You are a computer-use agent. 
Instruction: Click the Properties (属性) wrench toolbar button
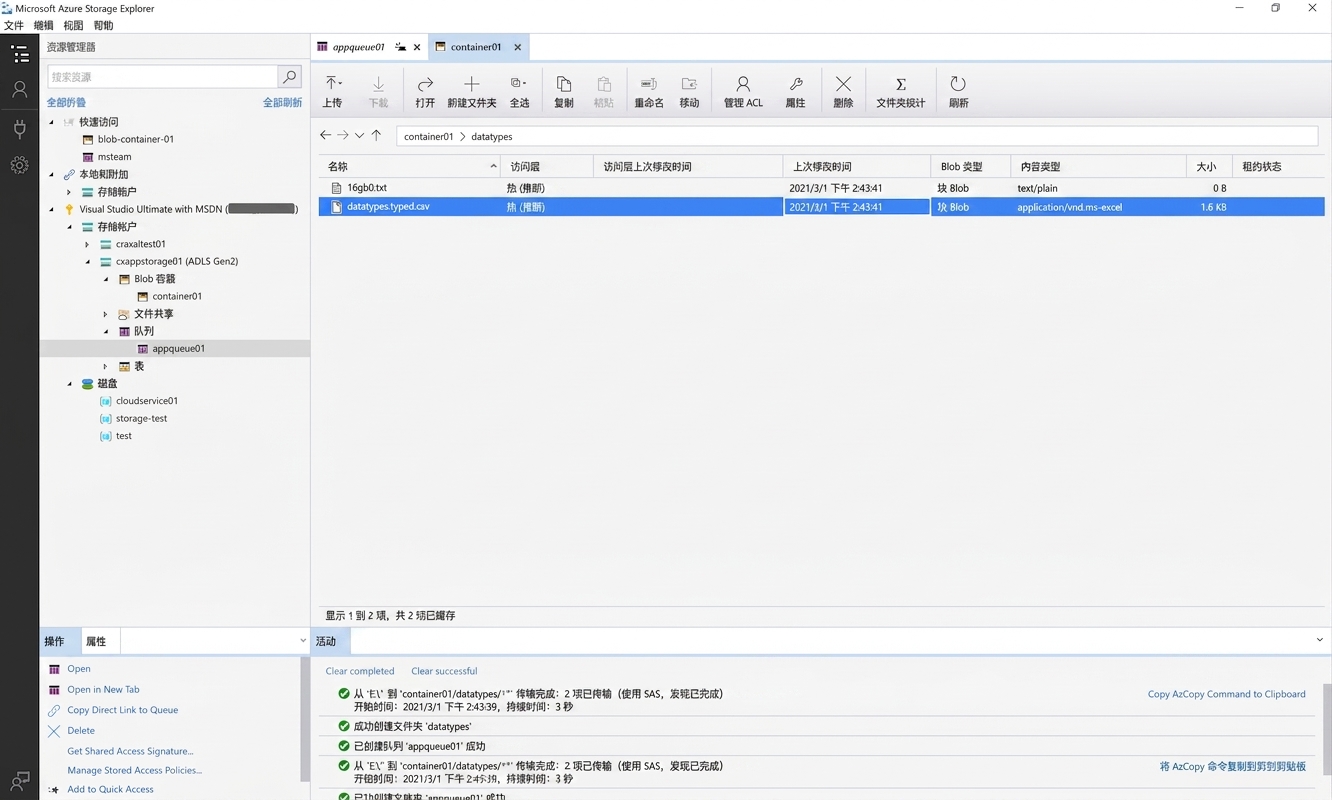(x=796, y=91)
